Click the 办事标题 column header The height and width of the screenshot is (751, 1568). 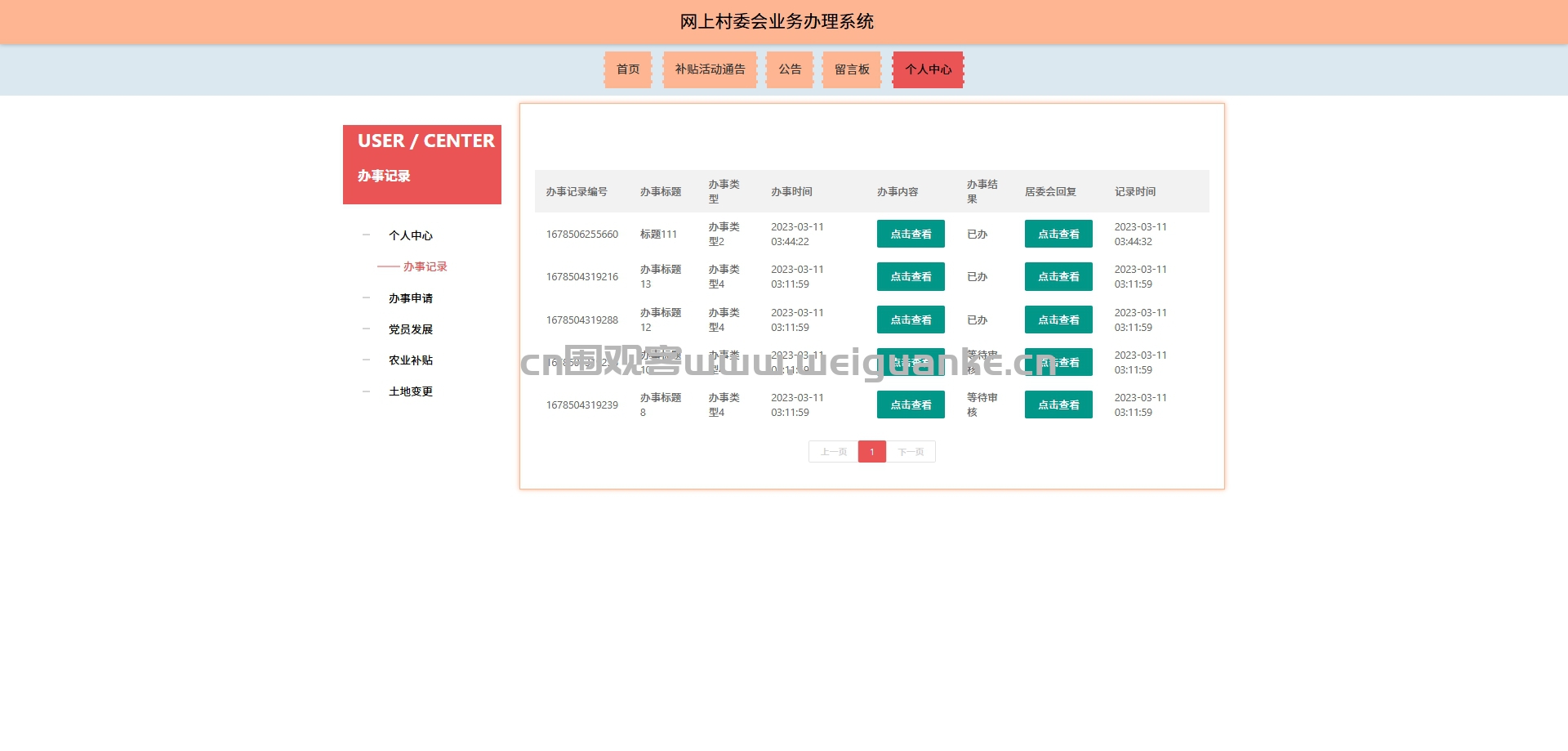661,192
